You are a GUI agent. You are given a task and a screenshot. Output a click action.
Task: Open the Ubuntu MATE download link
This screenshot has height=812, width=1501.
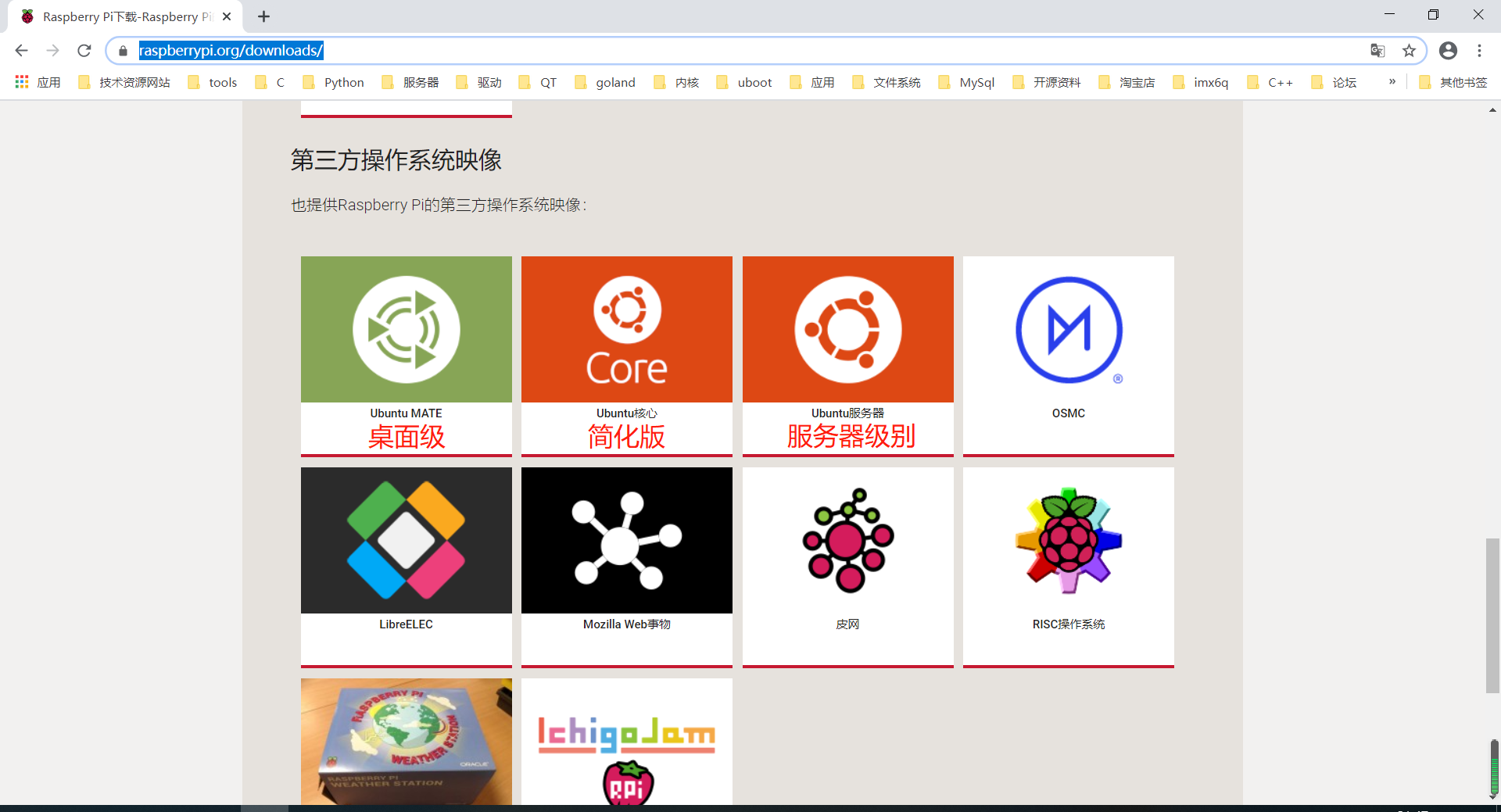(407, 413)
